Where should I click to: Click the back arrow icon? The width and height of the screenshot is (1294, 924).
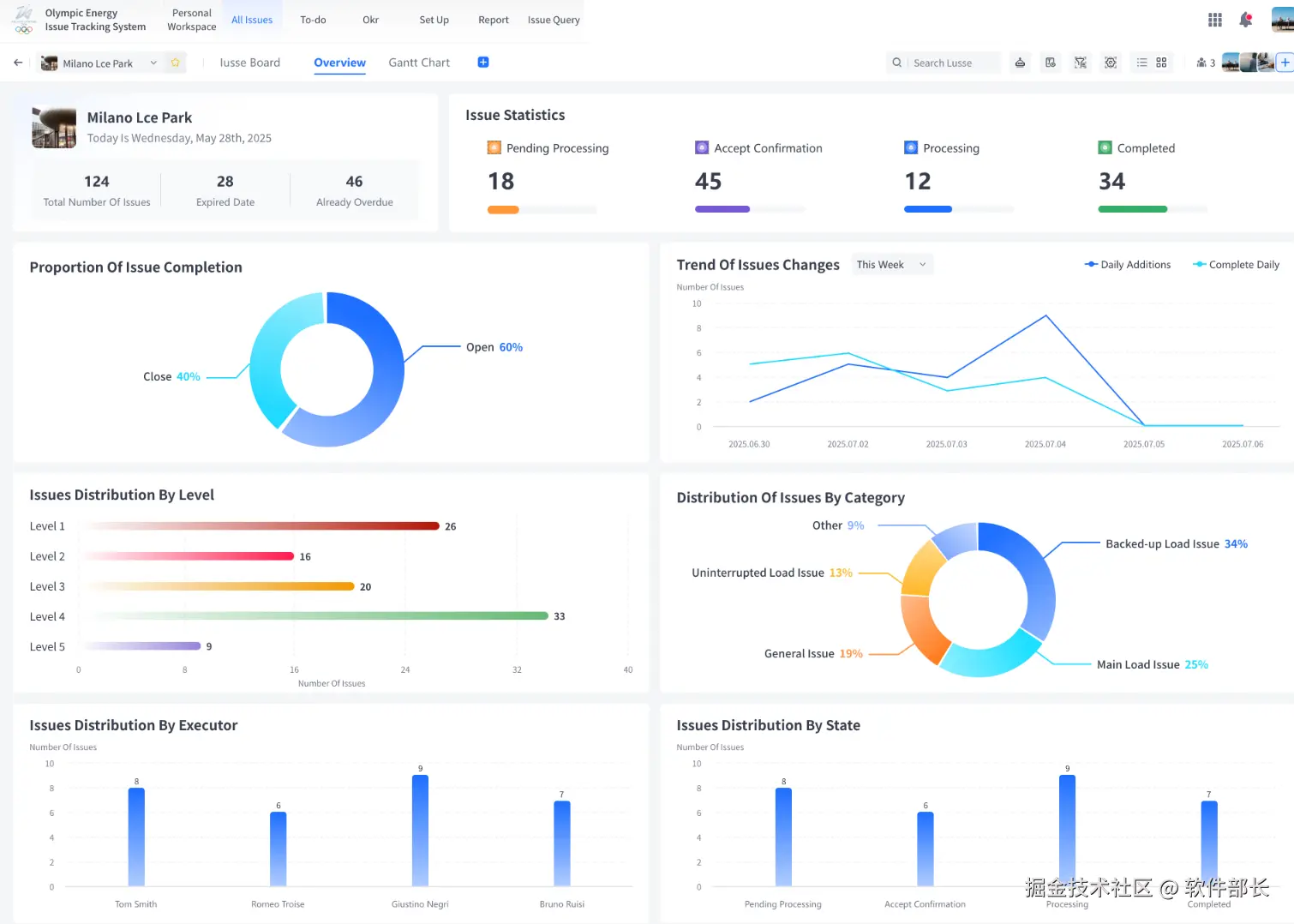18,63
